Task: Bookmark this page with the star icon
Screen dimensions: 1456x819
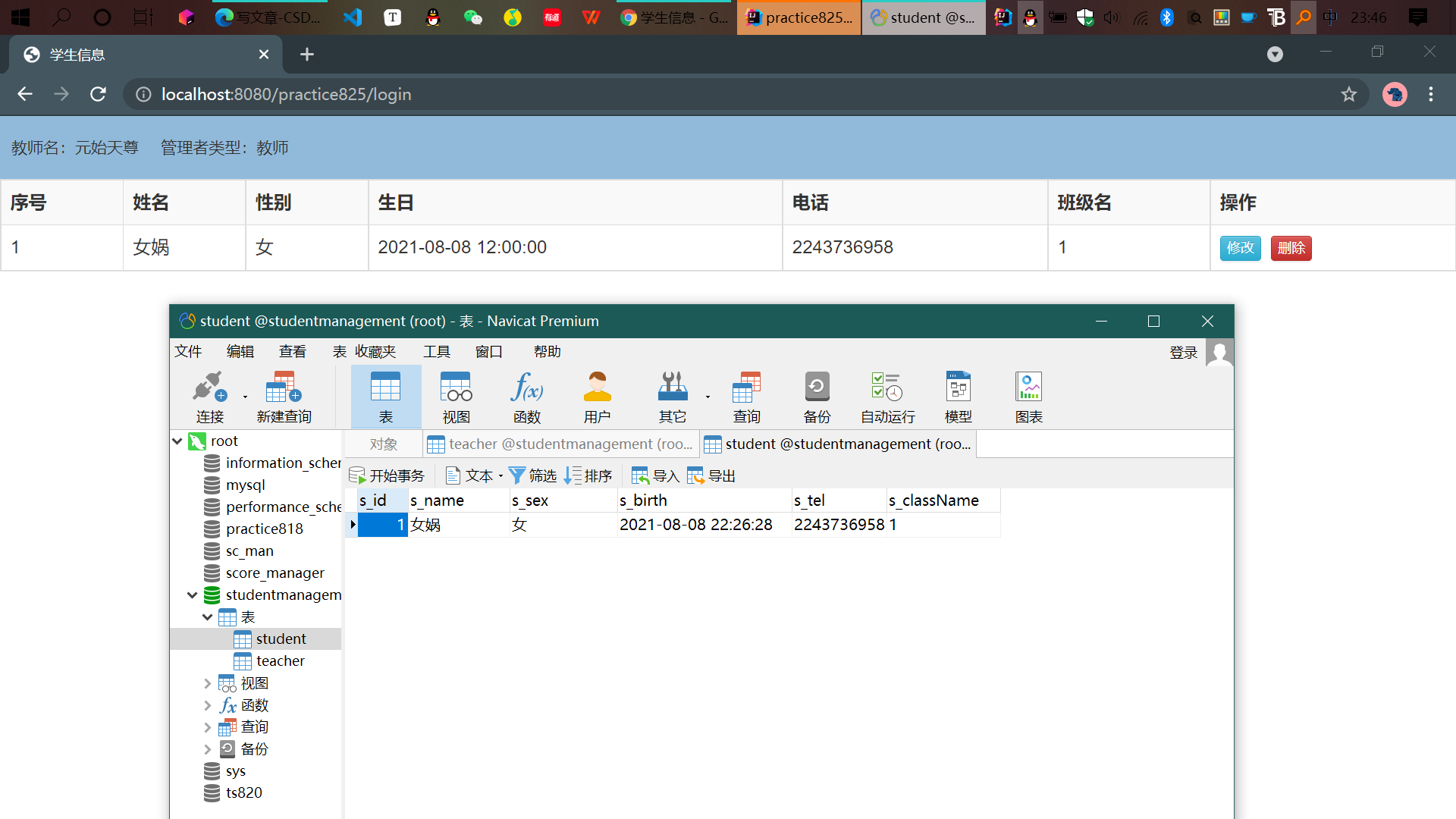Action: (1348, 94)
